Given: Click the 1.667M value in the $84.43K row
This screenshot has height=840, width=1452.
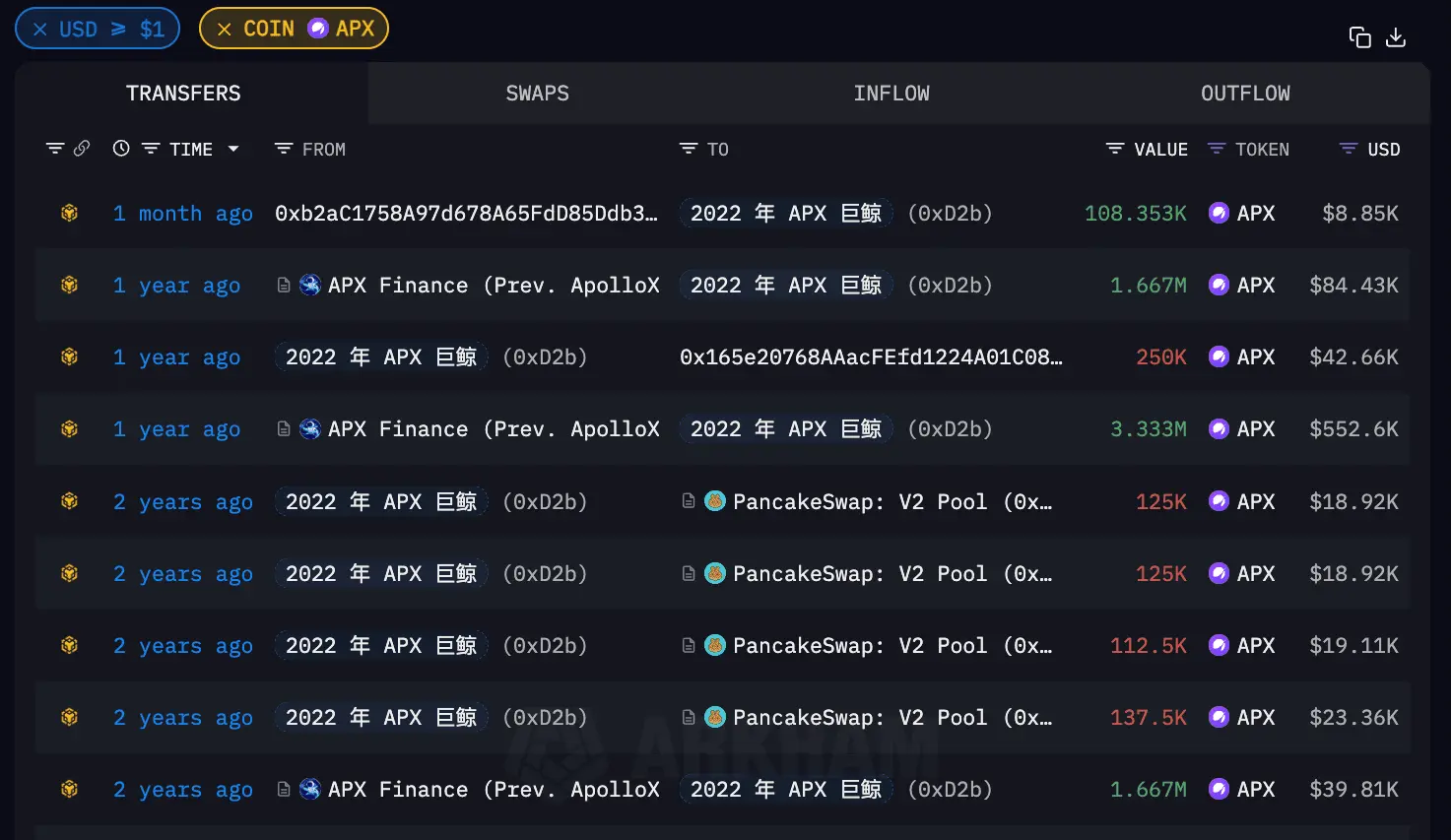Looking at the screenshot, I should [1149, 286].
